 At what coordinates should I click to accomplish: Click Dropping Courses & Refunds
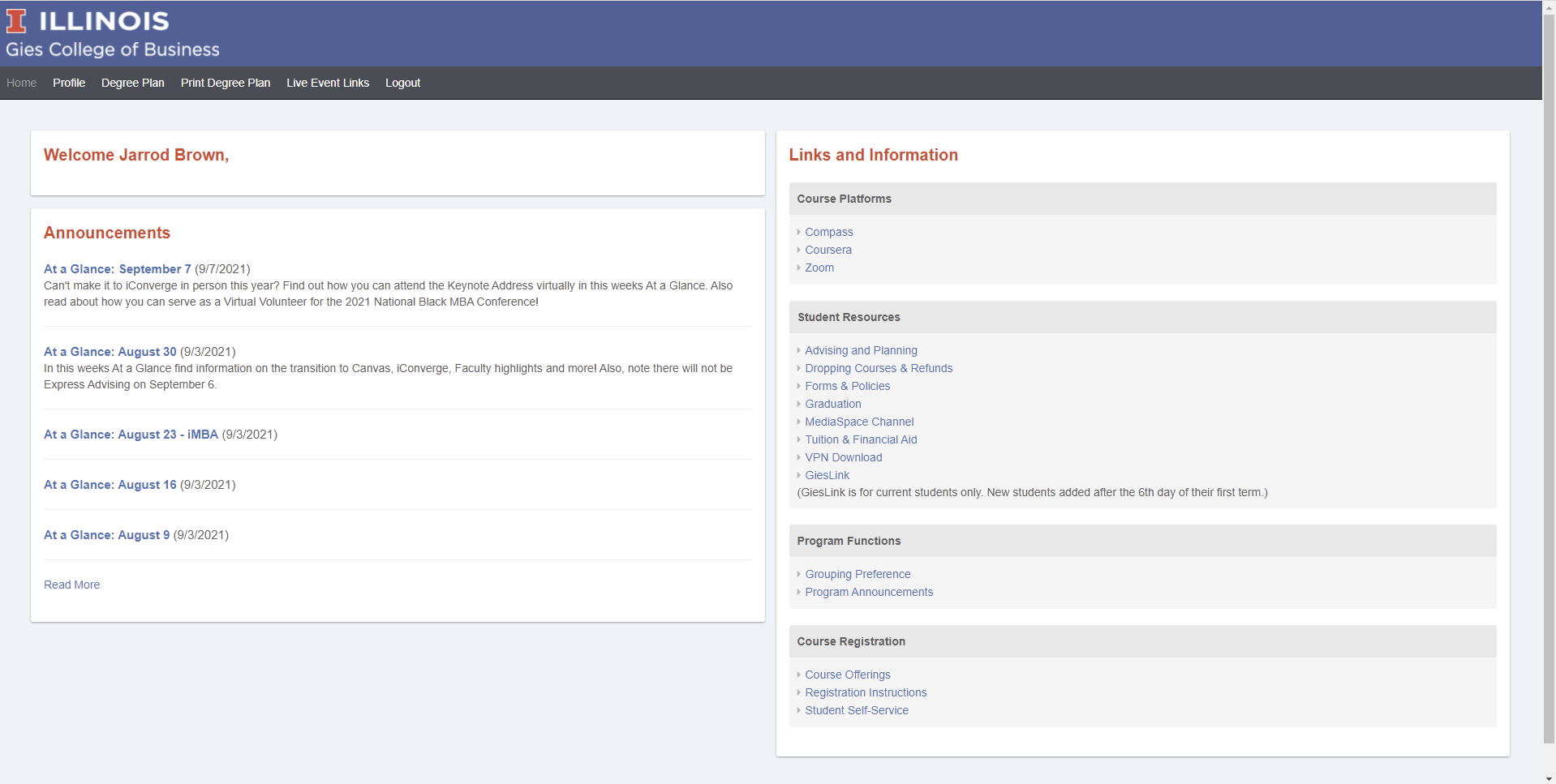pyautogui.click(x=879, y=368)
